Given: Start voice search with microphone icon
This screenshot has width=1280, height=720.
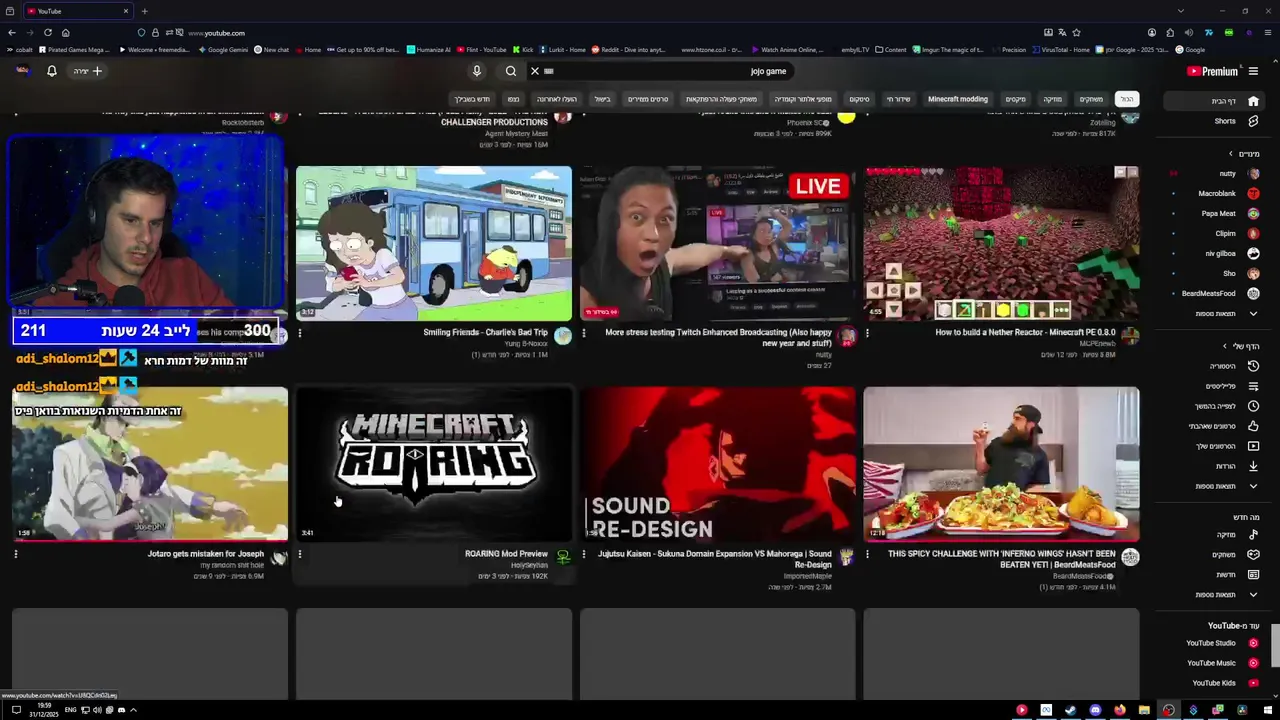Looking at the screenshot, I should tap(477, 71).
